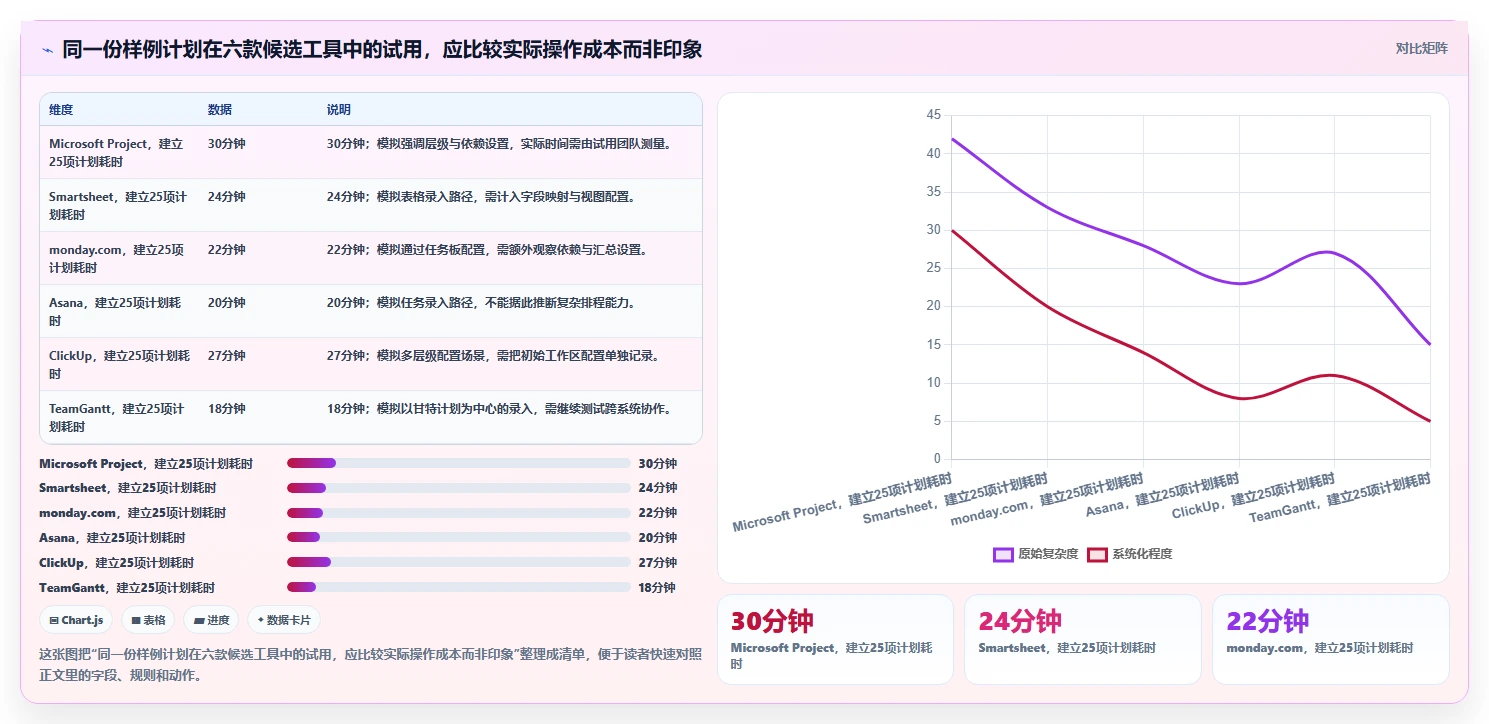This screenshot has width=1489, height=724.
Task: Click the Microsoft Project progress list label
Action: click(146, 464)
